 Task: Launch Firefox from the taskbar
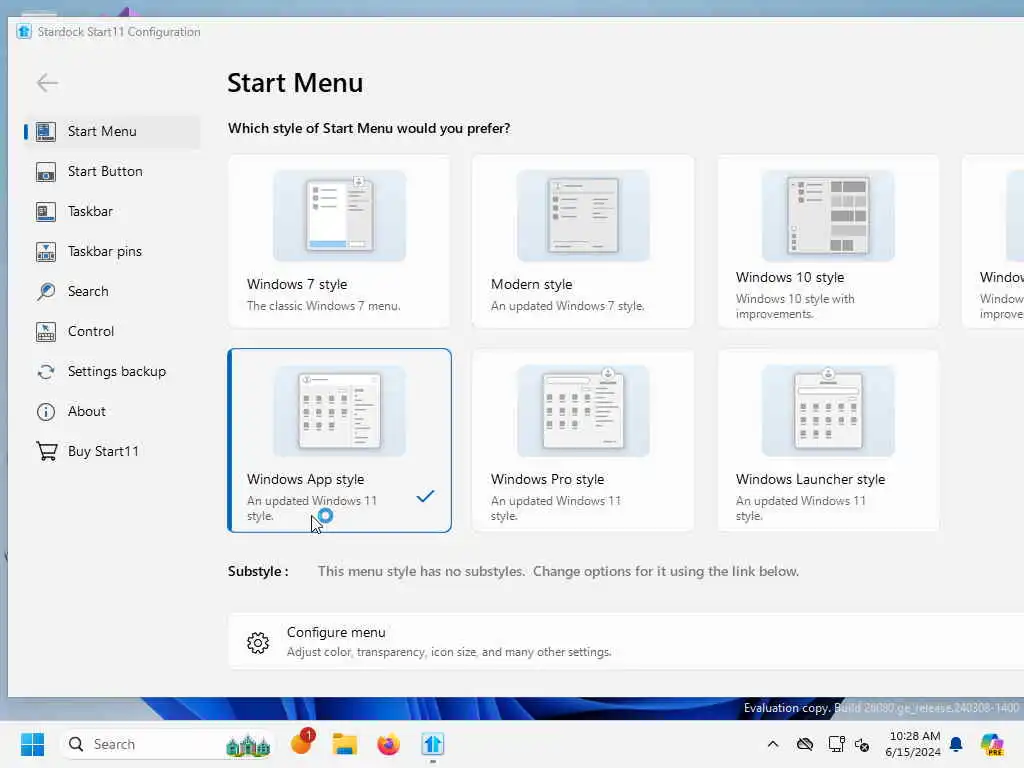point(389,744)
